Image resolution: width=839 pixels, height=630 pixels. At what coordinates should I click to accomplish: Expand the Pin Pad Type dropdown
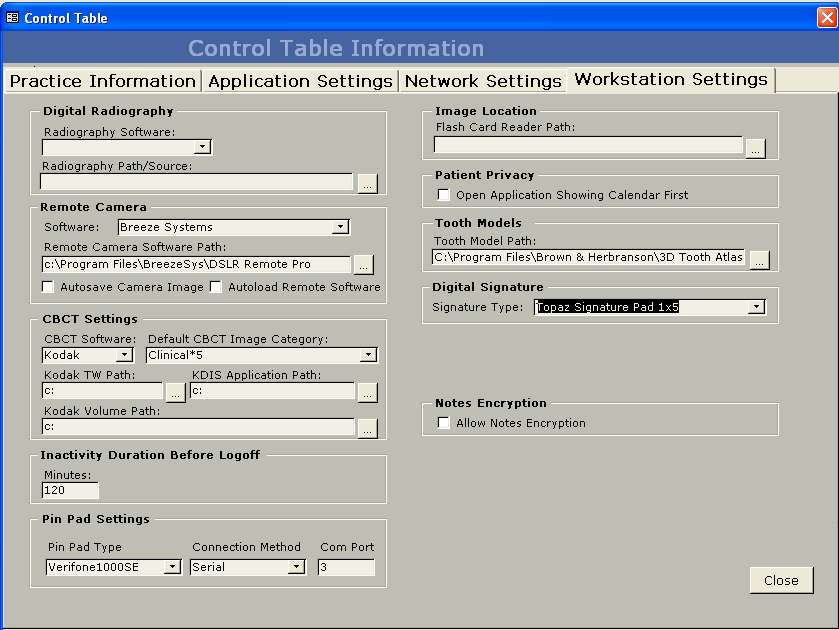(x=172, y=567)
